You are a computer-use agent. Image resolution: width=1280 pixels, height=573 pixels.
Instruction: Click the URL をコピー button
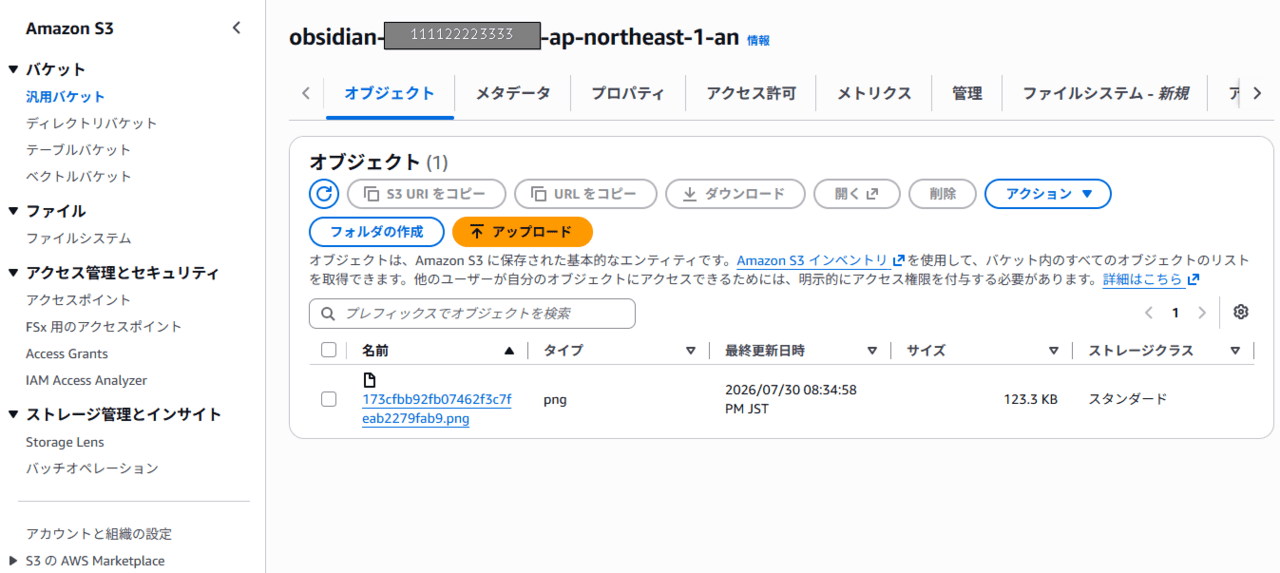pos(585,194)
